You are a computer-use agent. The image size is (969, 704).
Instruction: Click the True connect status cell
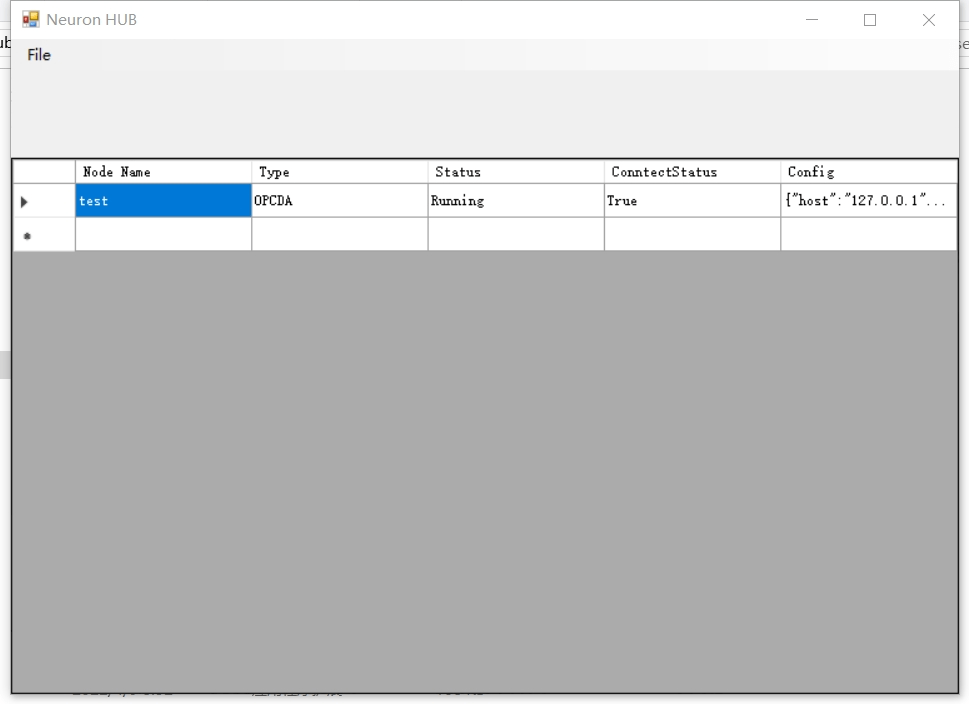point(692,201)
